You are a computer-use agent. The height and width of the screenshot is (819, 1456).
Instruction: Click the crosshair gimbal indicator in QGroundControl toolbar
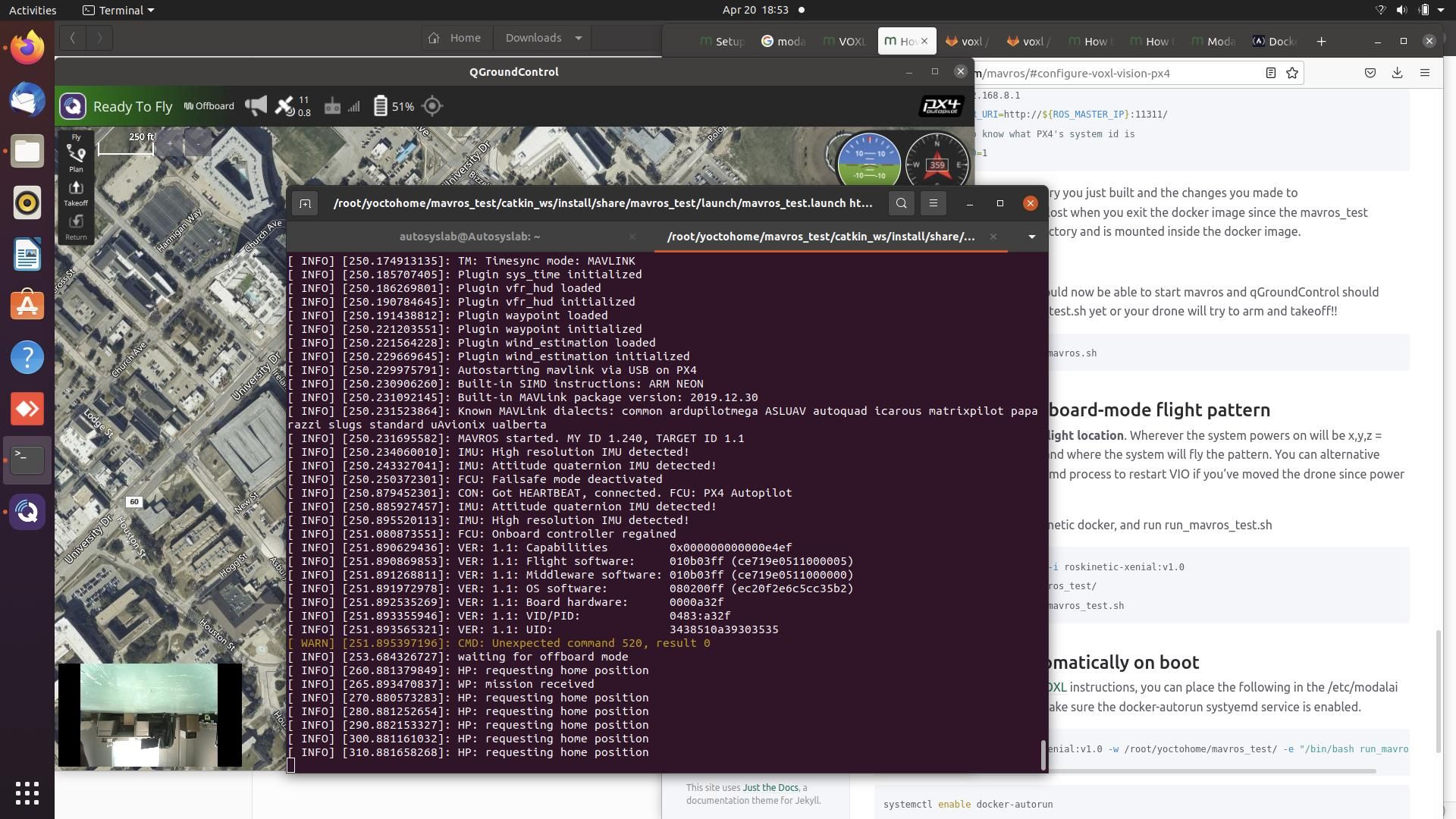click(x=432, y=106)
